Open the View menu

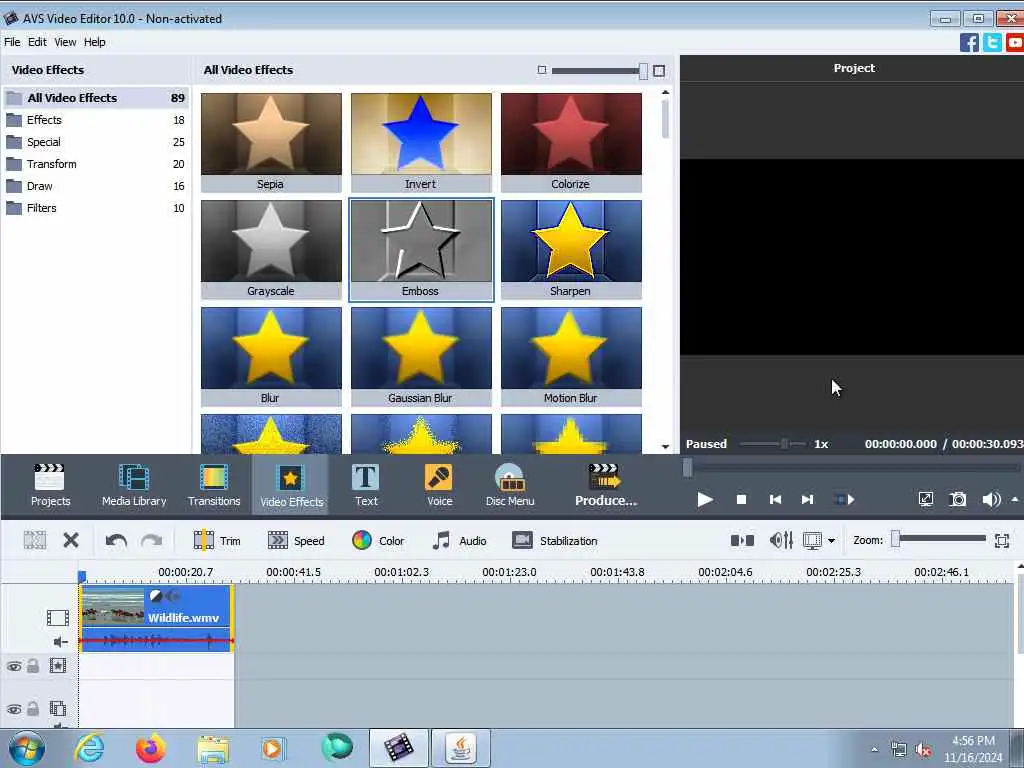65,42
